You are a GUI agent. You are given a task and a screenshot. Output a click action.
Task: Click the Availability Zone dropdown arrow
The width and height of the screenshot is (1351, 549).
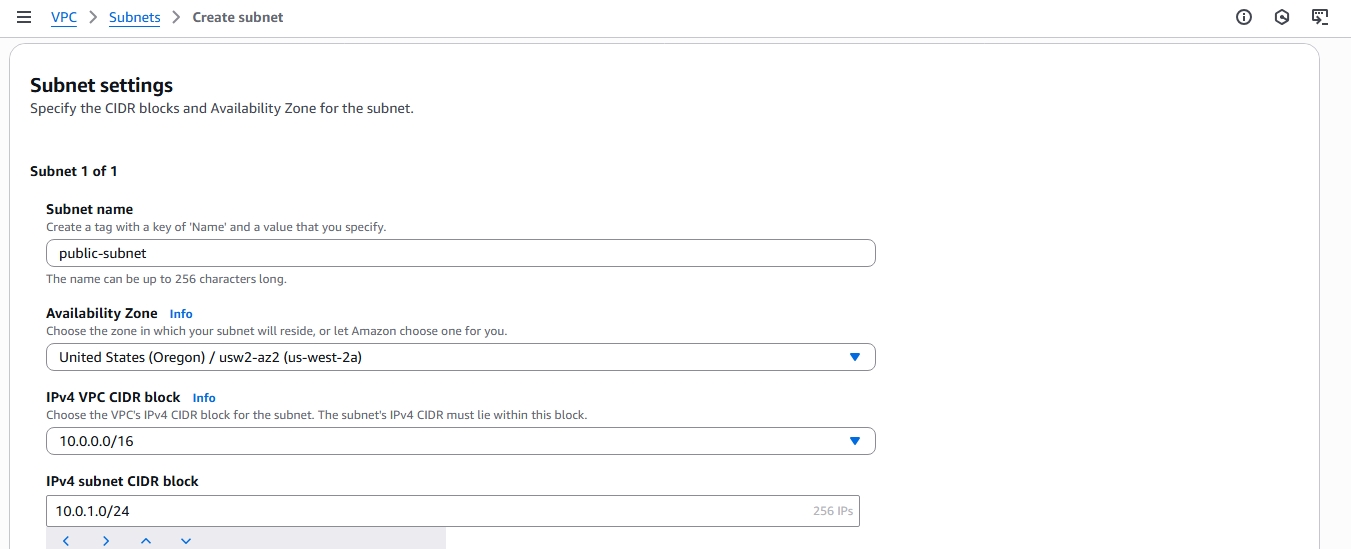(x=854, y=357)
